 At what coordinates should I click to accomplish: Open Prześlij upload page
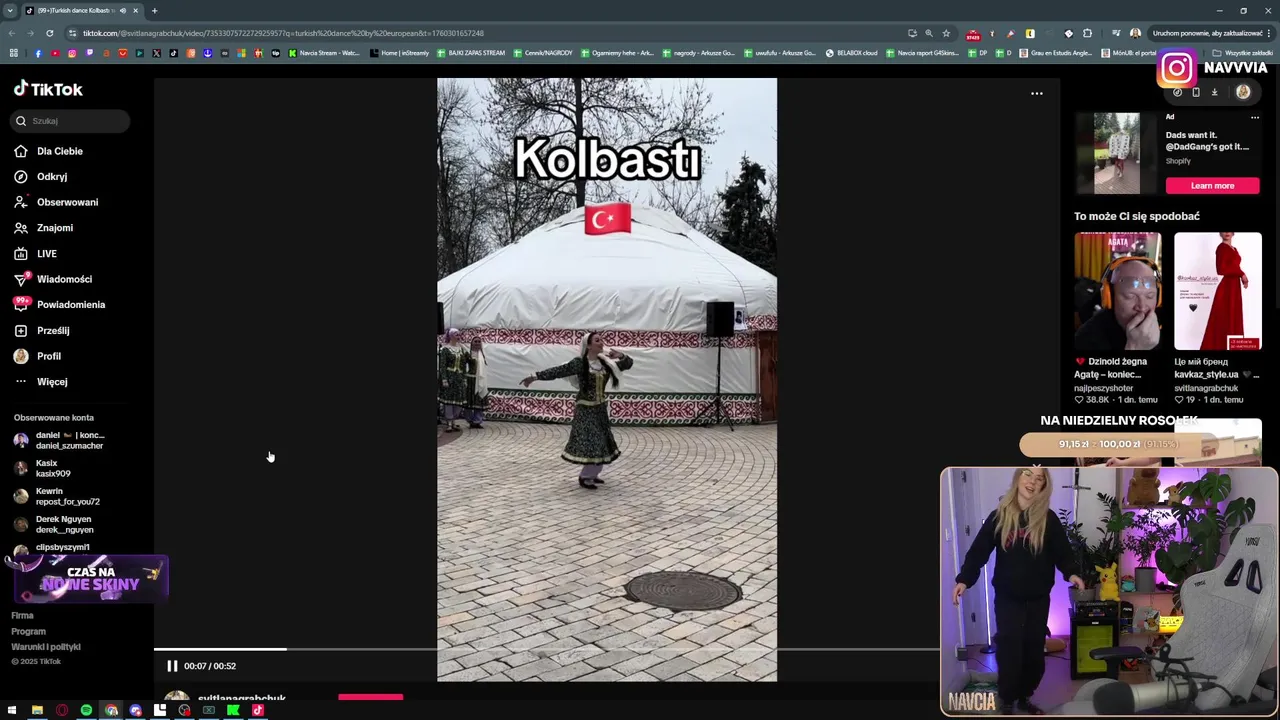(41, 331)
